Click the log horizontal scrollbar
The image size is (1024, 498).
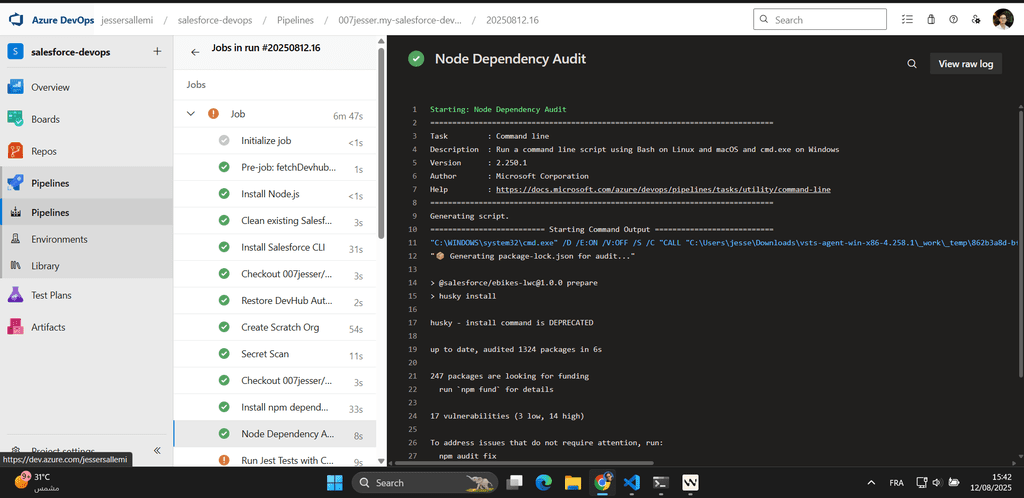tap(524, 463)
